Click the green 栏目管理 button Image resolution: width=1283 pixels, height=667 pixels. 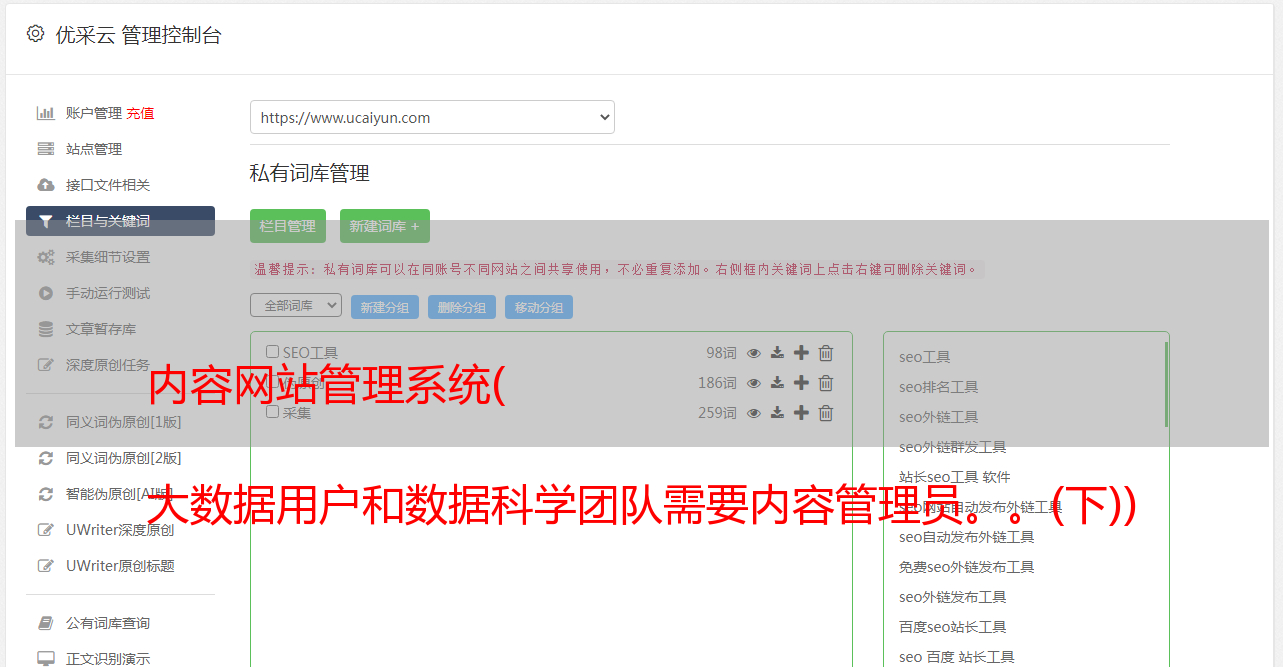point(288,226)
